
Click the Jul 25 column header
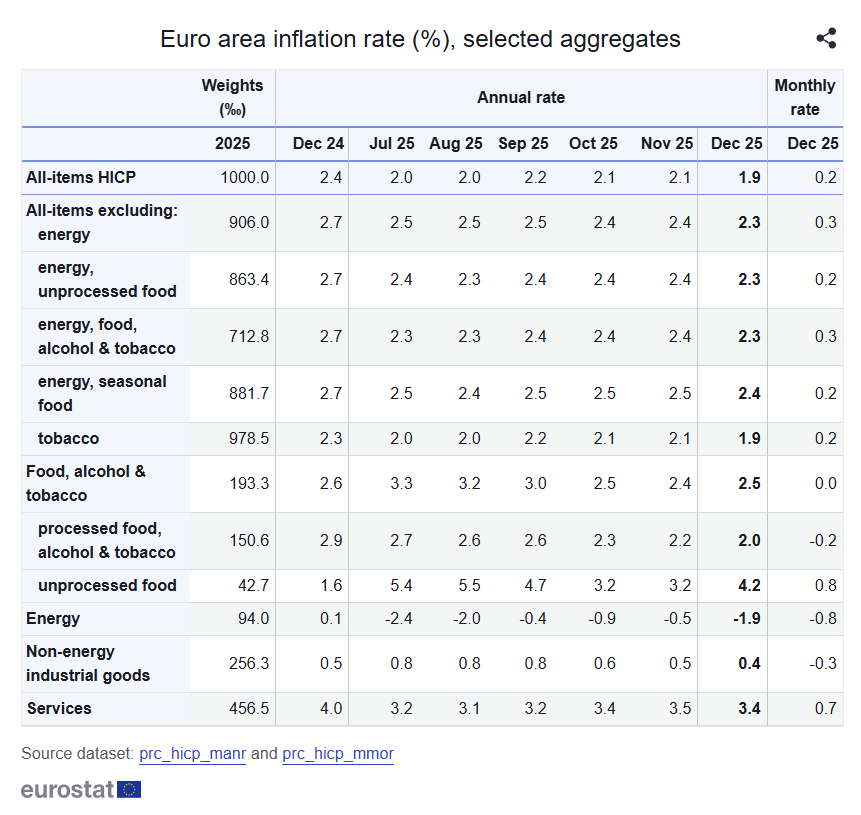392,143
